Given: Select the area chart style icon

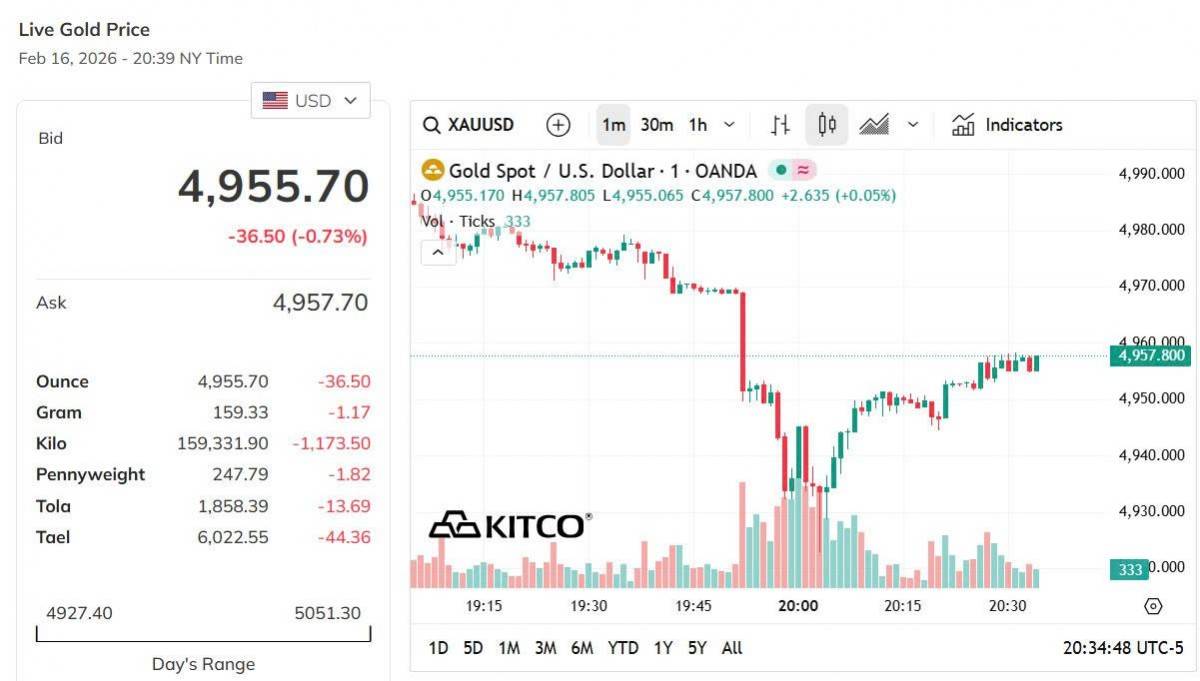Looking at the screenshot, I should tap(874, 125).
